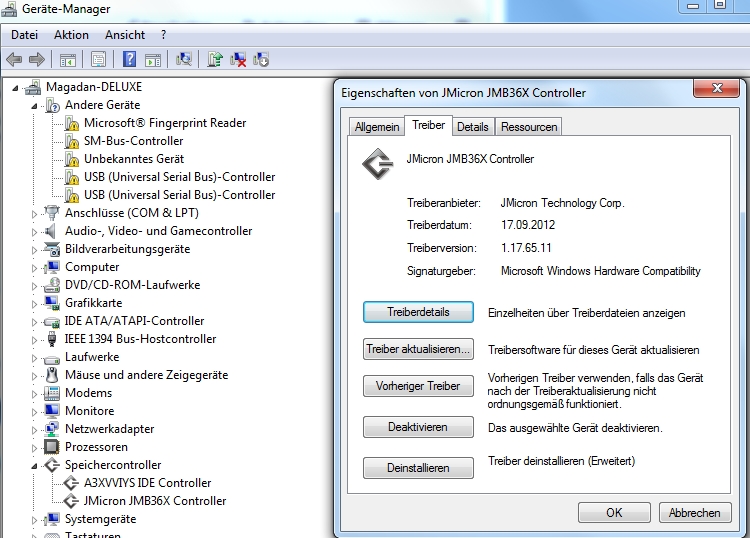This screenshot has width=750, height=538.
Task: Open the ? help menu
Action: pos(164,35)
